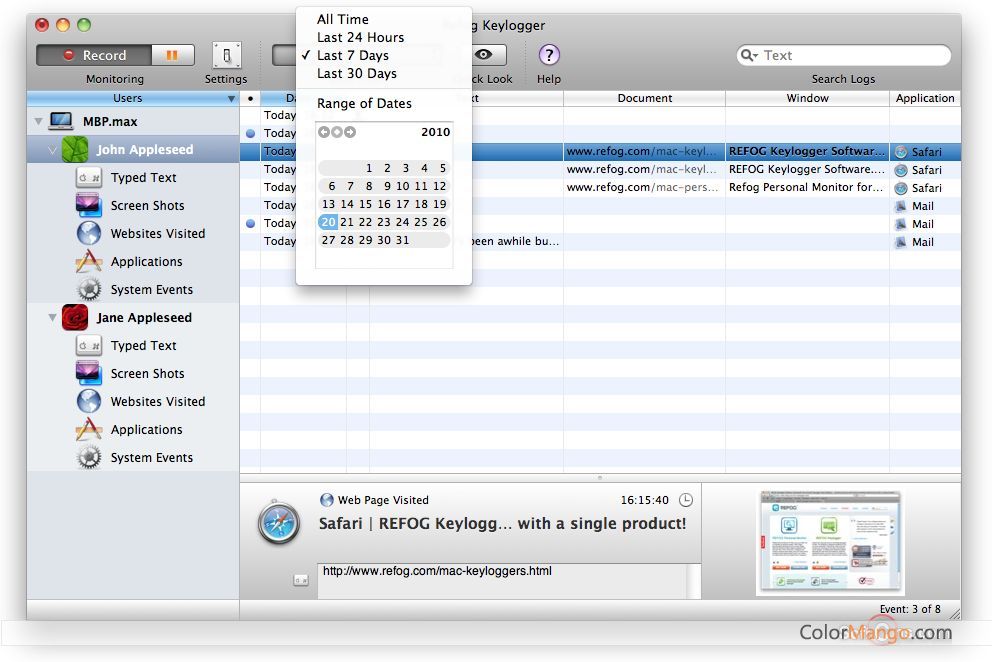Go to previous month in calendar

324,132
